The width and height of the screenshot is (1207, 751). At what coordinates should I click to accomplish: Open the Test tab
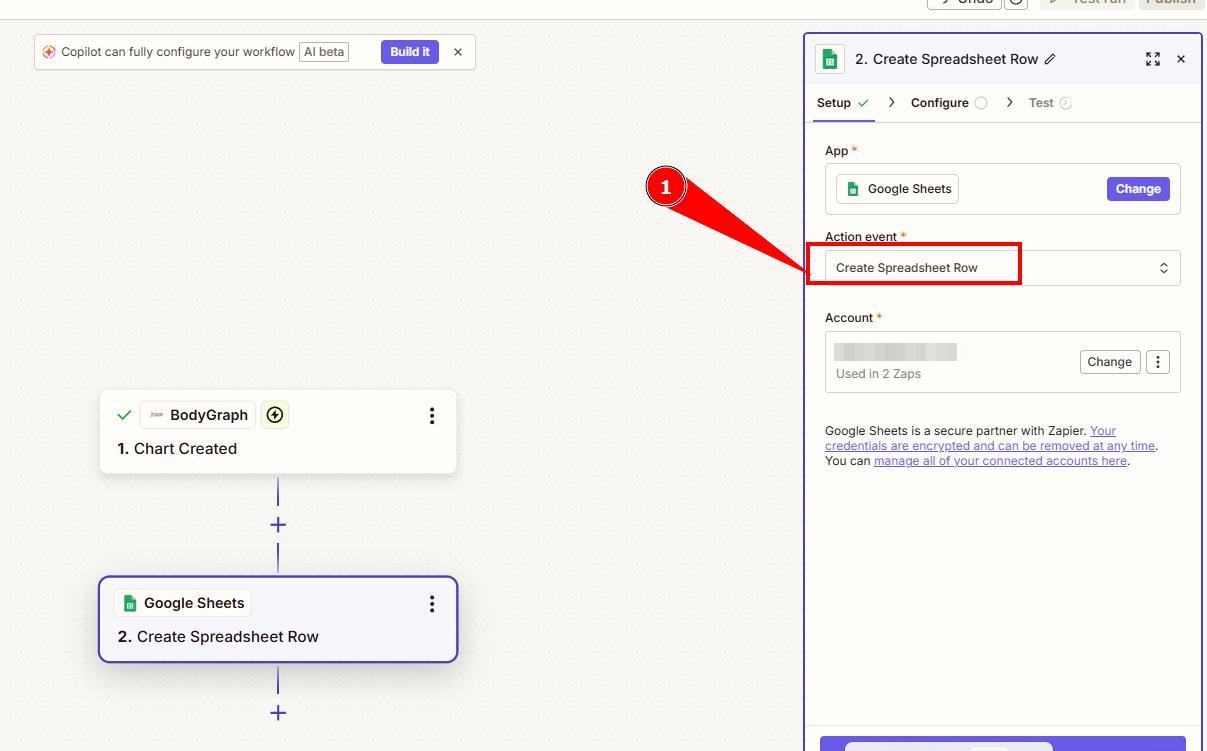[x=1041, y=103]
